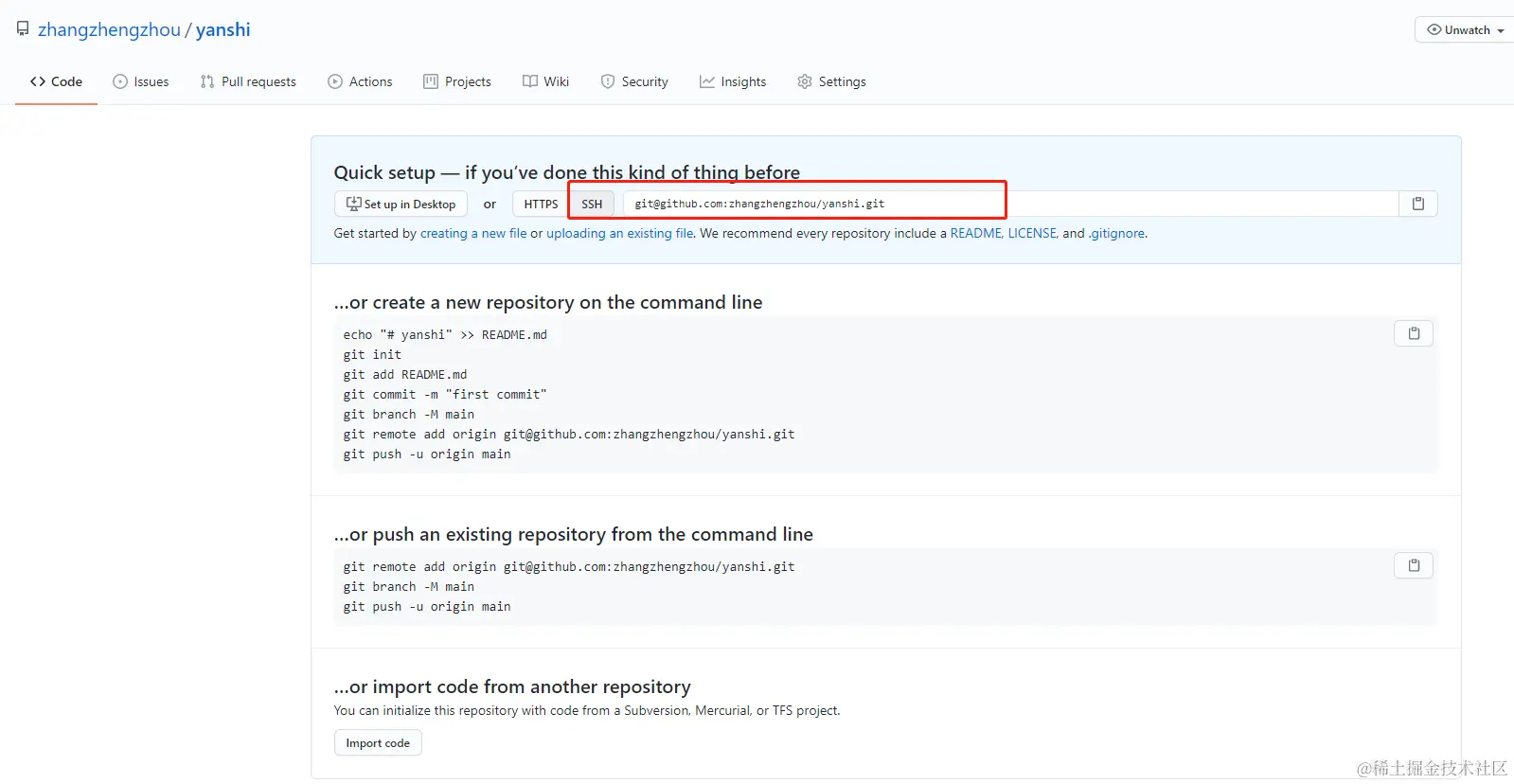Screen dimensions: 1514x784
Task: Click the repository book icon beside zhangzhengzhou
Action: 23,29
